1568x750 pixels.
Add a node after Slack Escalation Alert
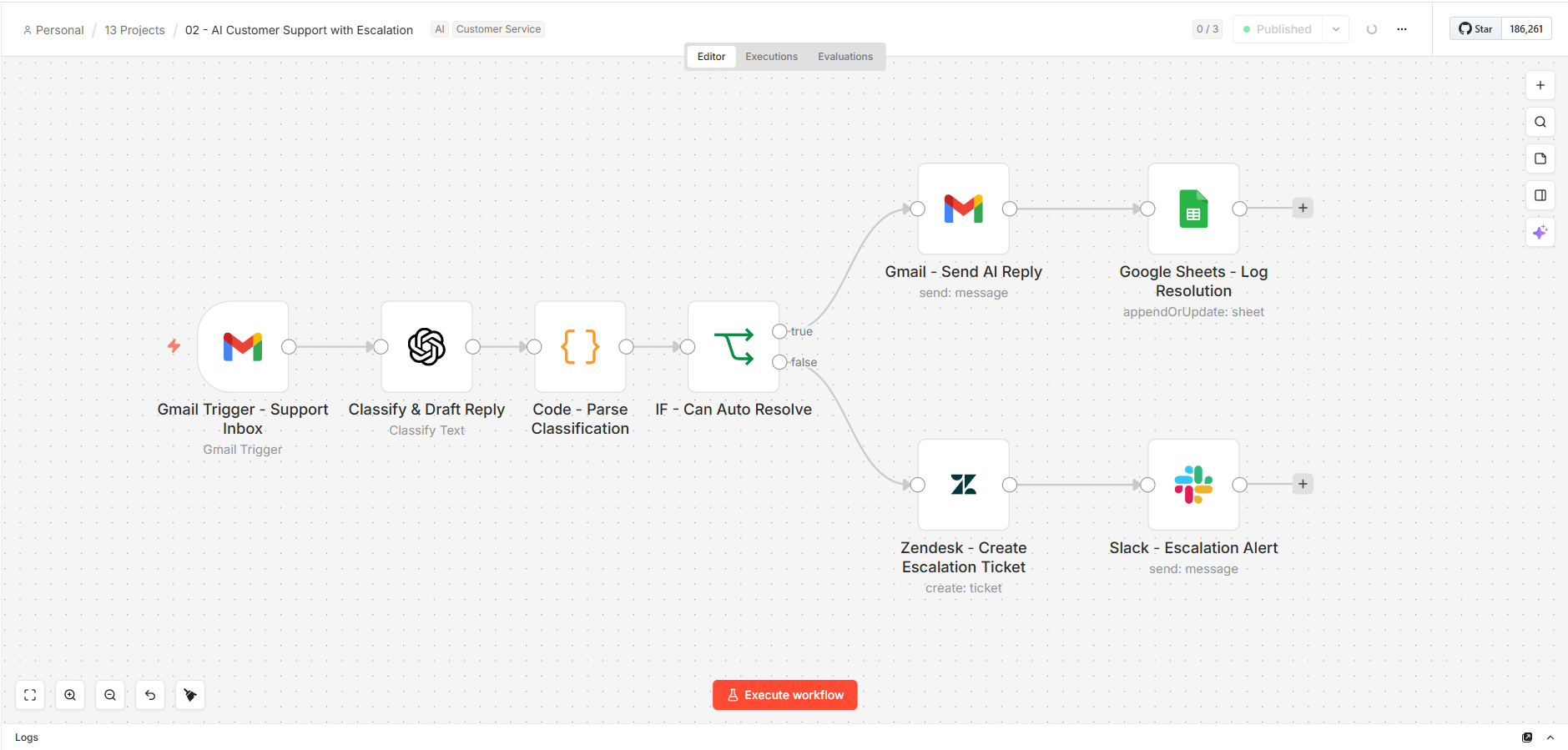[1303, 484]
